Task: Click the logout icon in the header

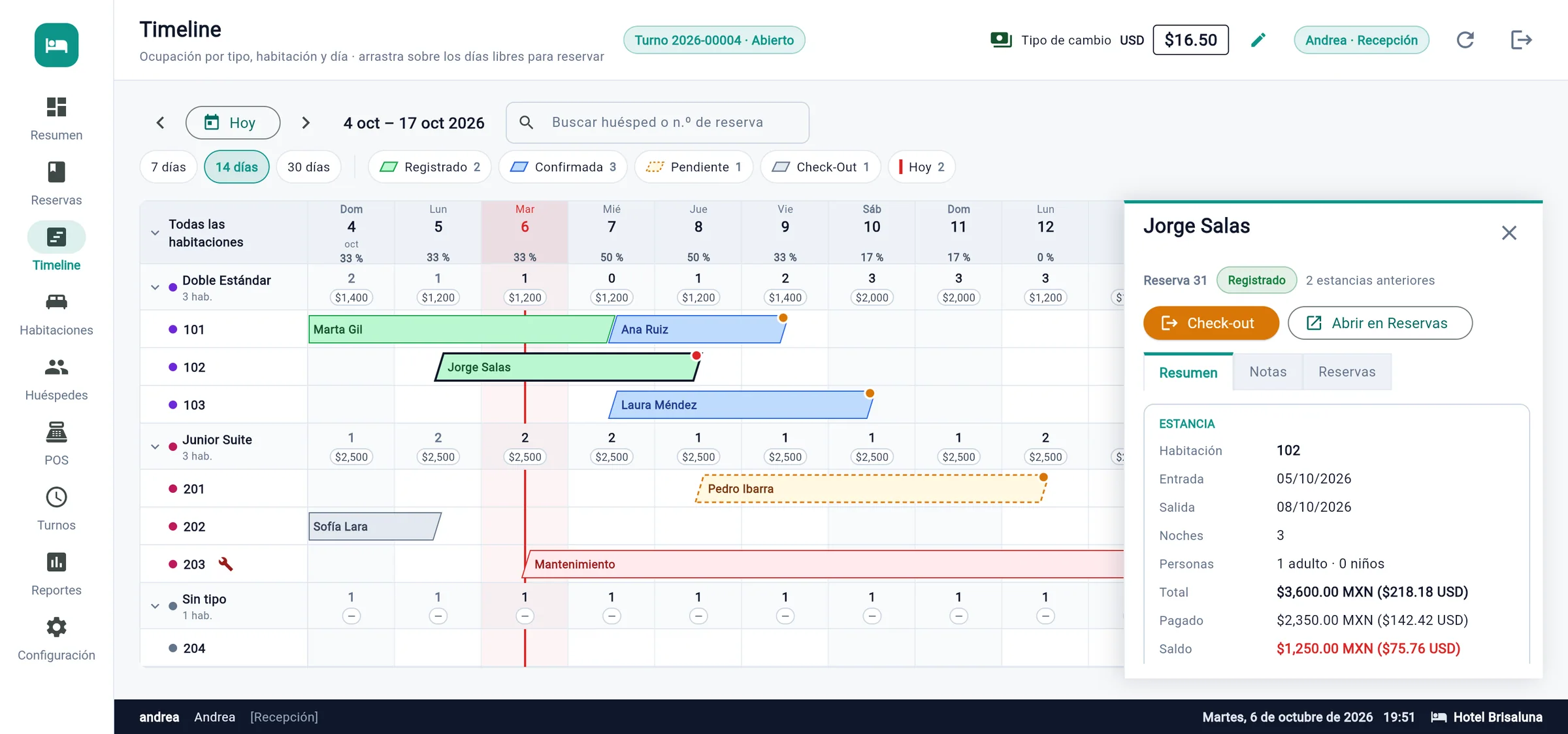Action: click(1521, 40)
